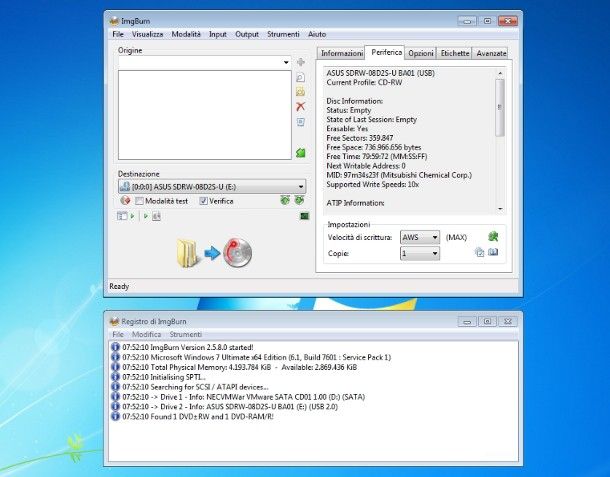Click the second small green play arrow

pyautogui.click(x=145, y=216)
